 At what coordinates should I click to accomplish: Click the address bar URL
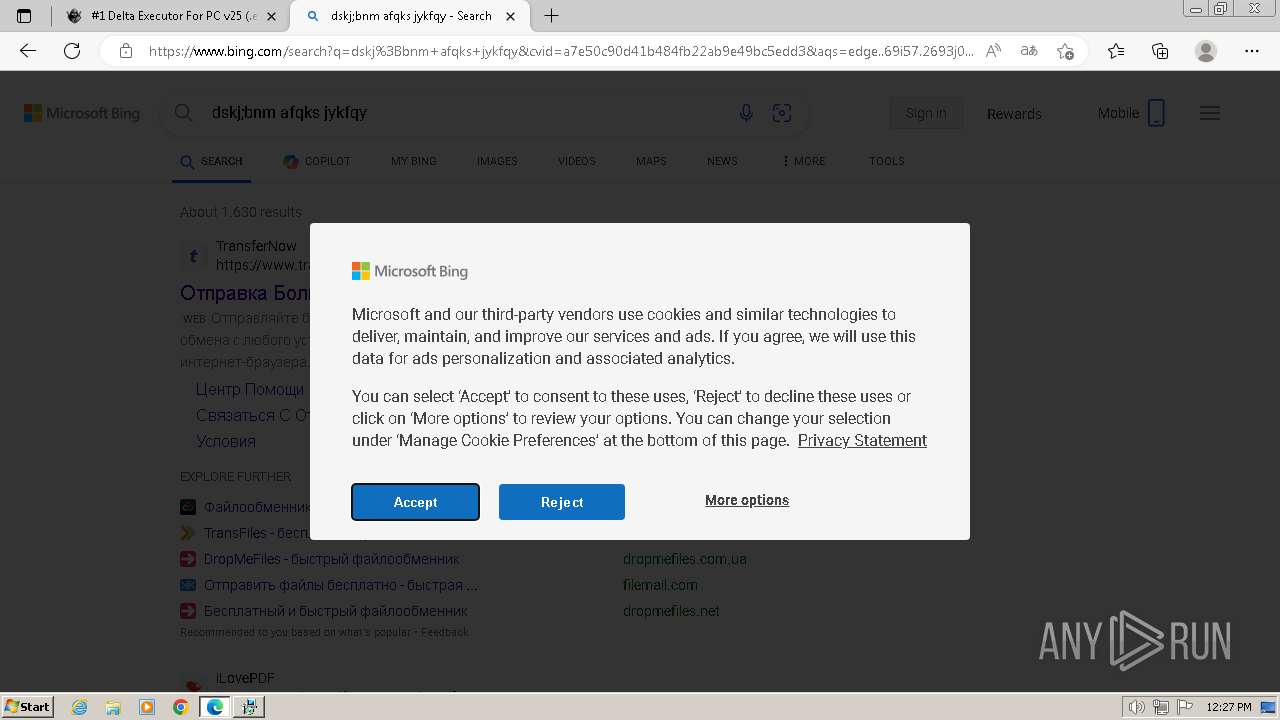coord(560,51)
